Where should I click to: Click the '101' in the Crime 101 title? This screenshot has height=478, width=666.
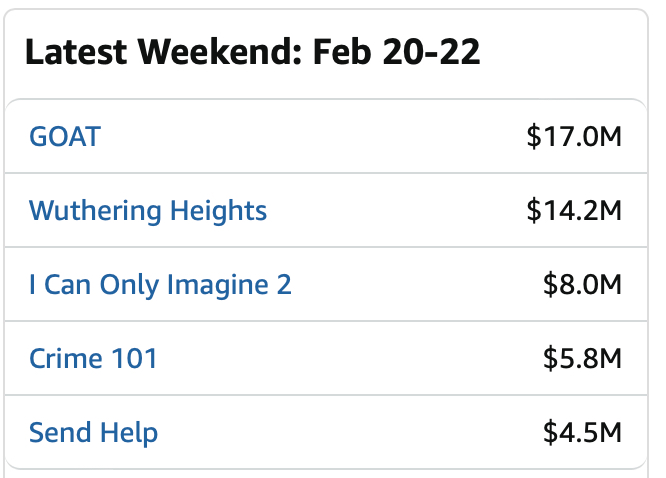click(x=133, y=359)
